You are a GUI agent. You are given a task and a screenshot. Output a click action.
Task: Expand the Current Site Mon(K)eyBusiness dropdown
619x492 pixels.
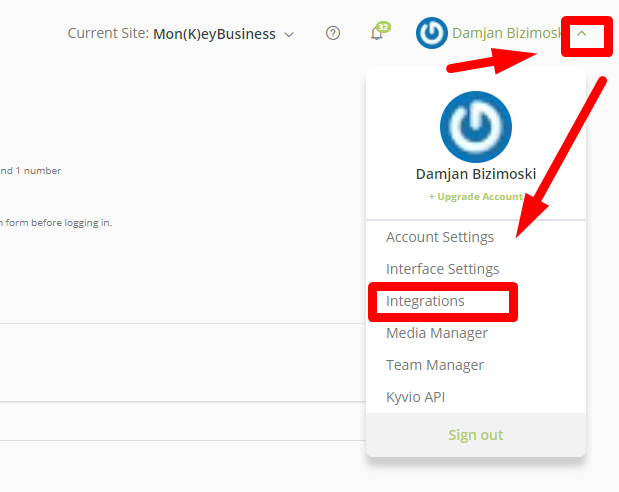click(223, 34)
